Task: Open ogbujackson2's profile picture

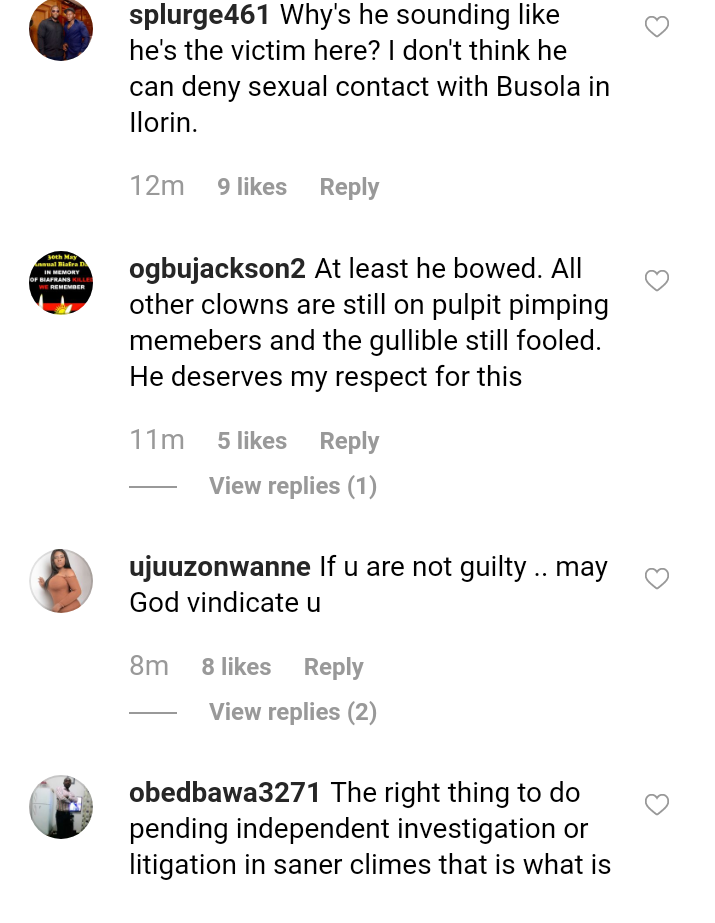Action: [61, 283]
